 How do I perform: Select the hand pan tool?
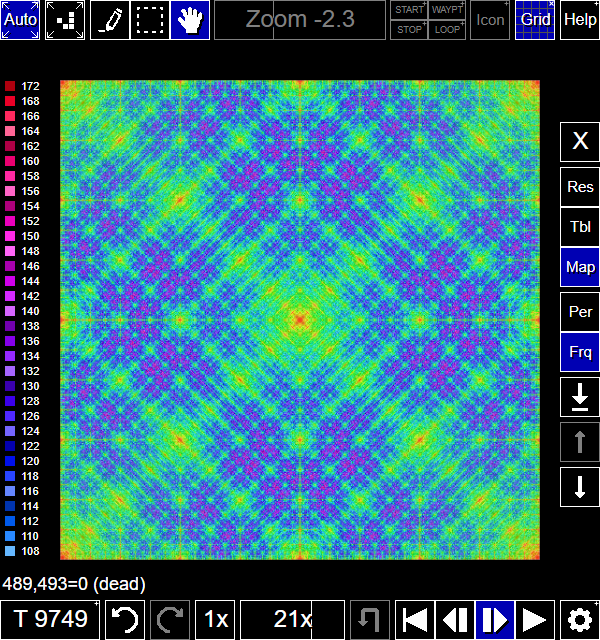(x=190, y=20)
